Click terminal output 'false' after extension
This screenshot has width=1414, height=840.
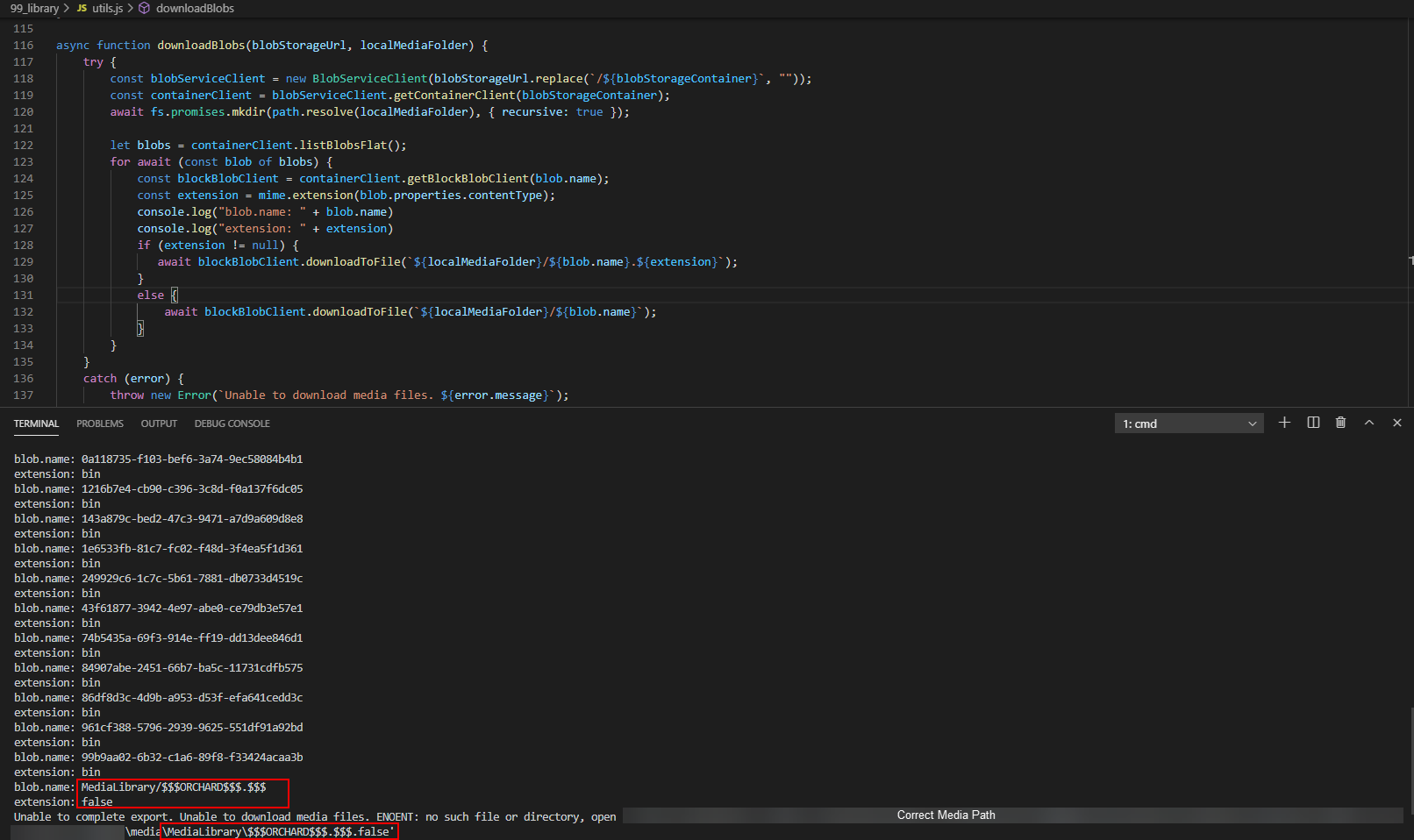click(x=97, y=802)
